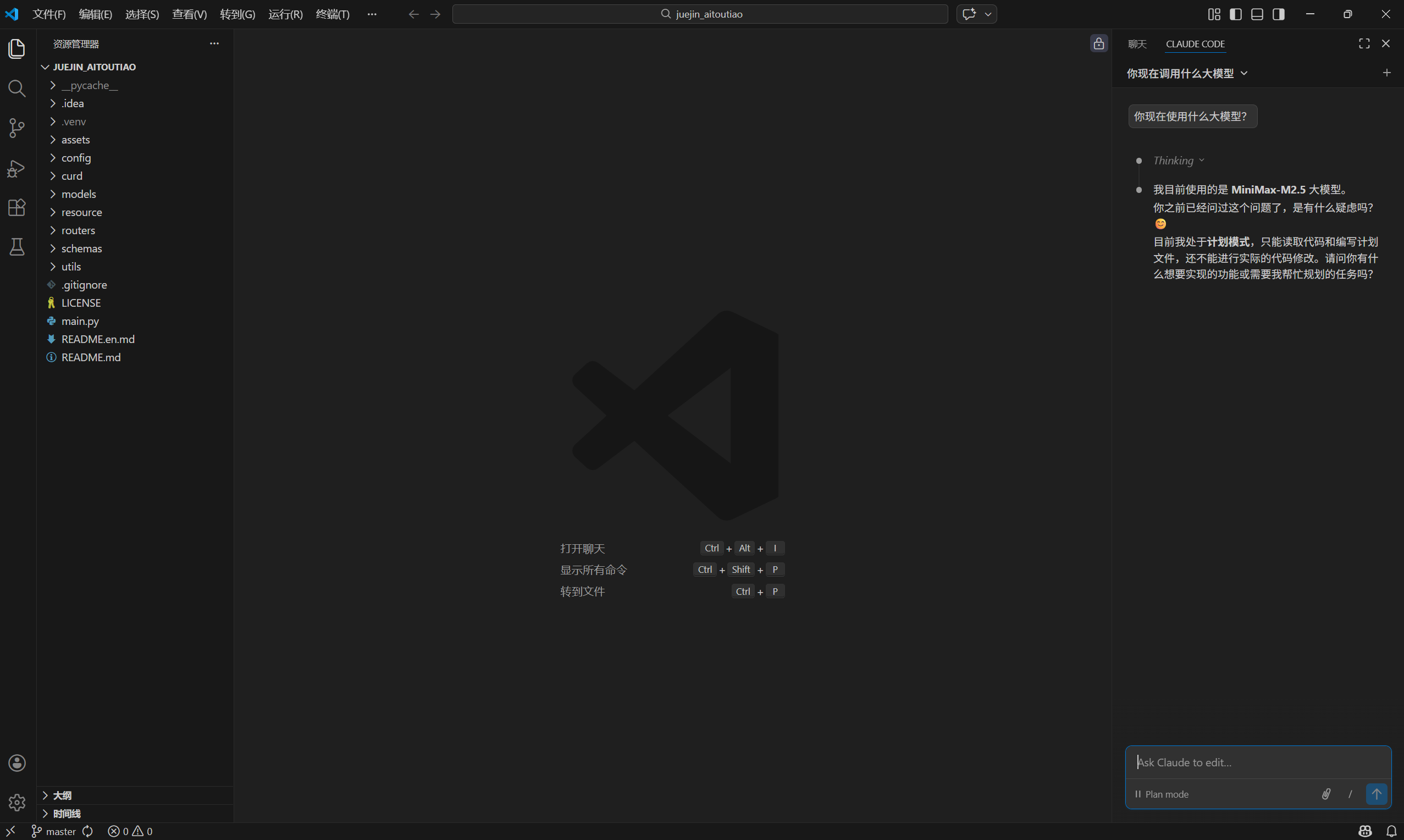Expand the __pycache__ folder
Image resolution: width=1404 pixels, height=840 pixels.
(135, 85)
